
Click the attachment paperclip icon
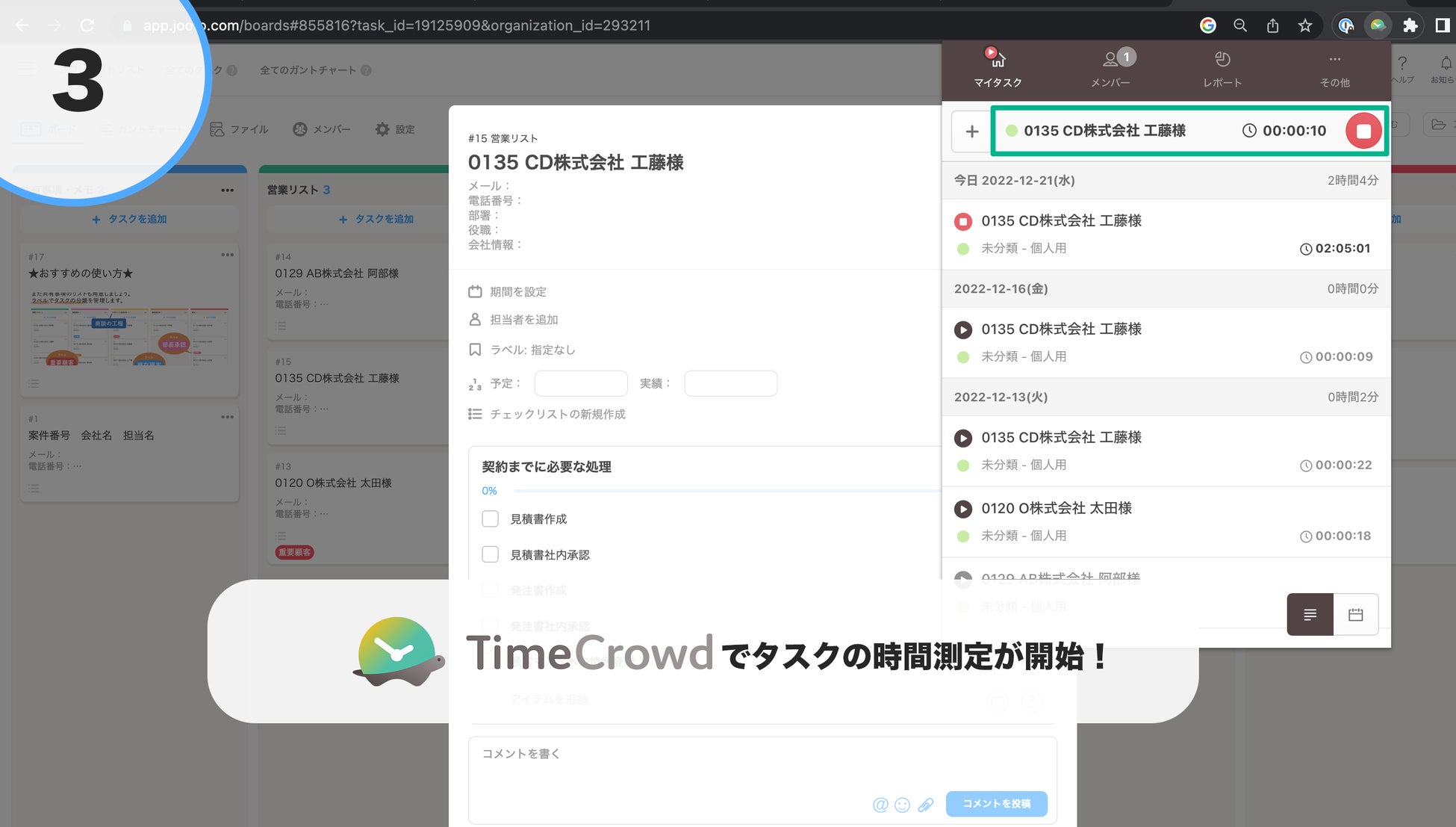pos(926,805)
